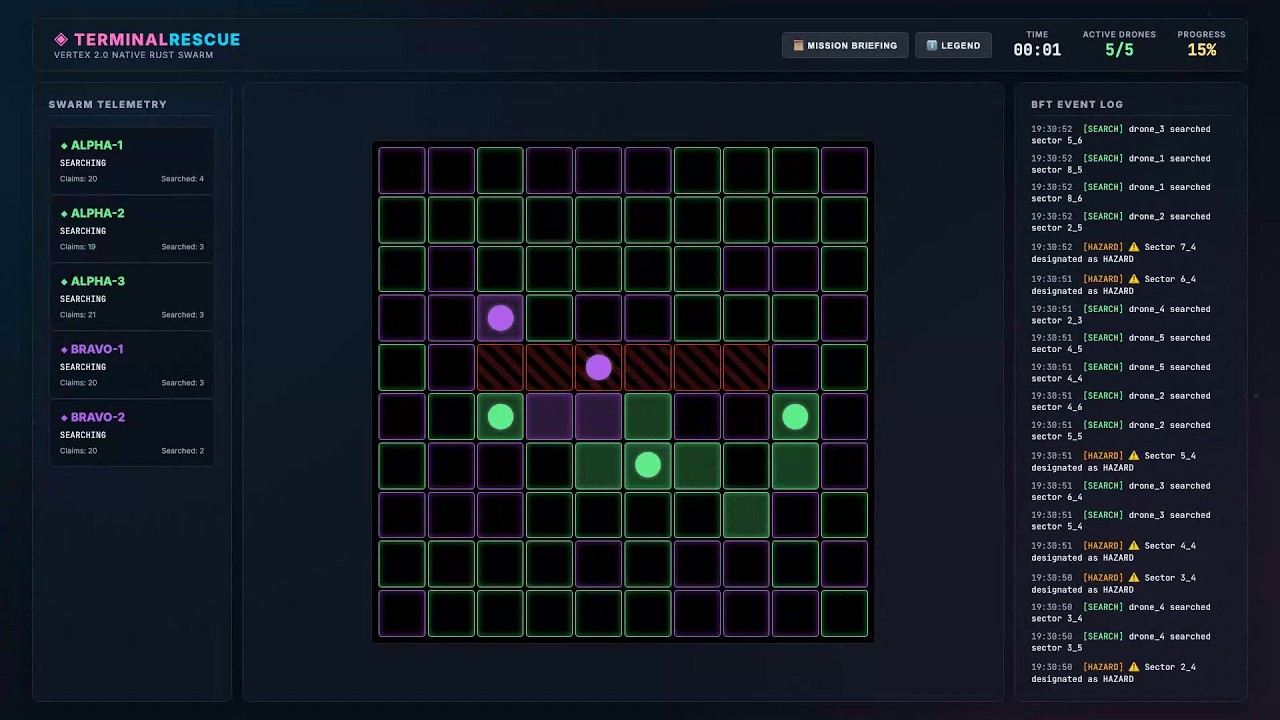This screenshot has height=720, width=1280.
Task: Click the 'SWARM TELEMETRY' panel heading
Action: pos(108,104)
